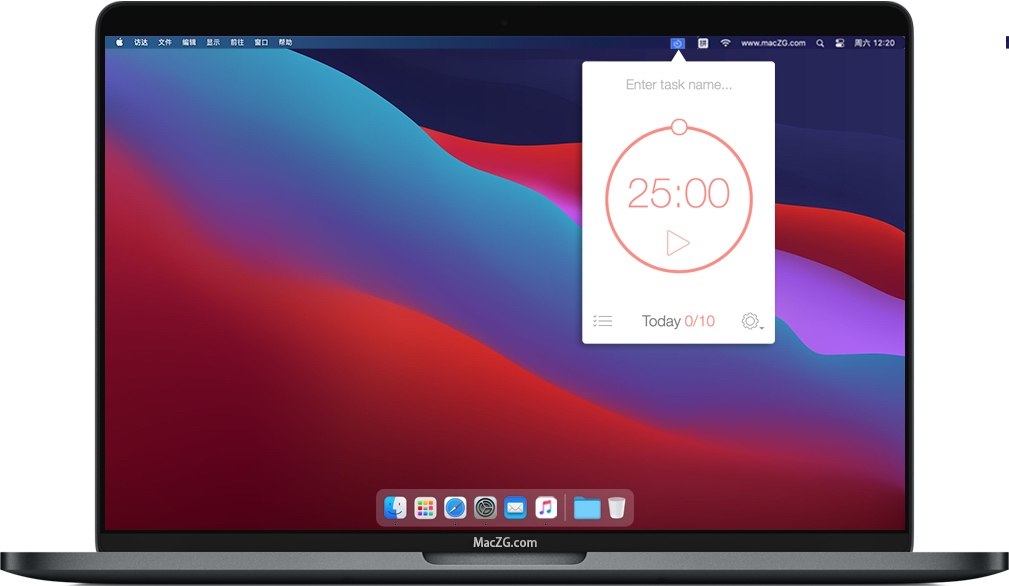1009x586 pixels.
Task: Open the Pomodoro settings gear
Action: [749, 320]
